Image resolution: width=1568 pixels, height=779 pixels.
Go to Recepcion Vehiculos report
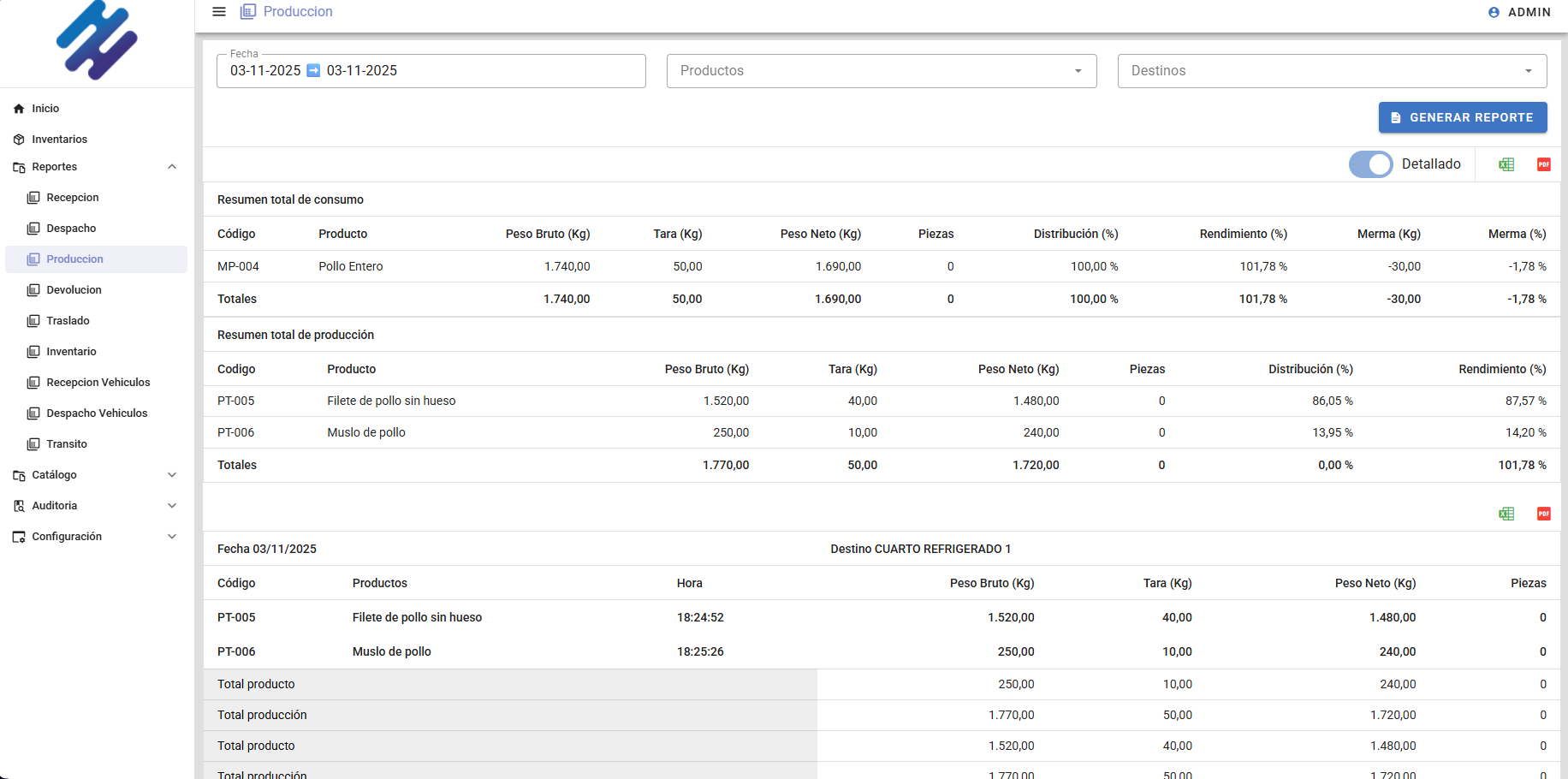click(x=98, y=383)
